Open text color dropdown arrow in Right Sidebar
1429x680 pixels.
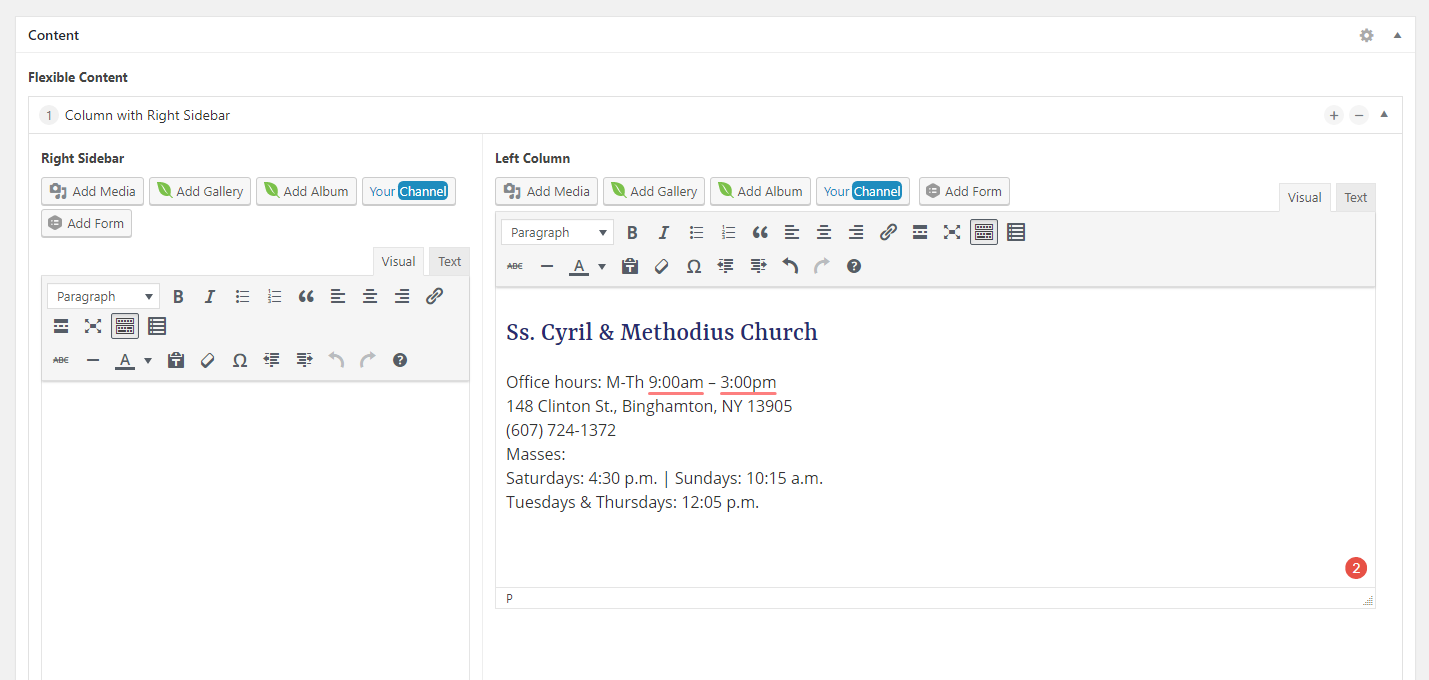click(148, 361)
